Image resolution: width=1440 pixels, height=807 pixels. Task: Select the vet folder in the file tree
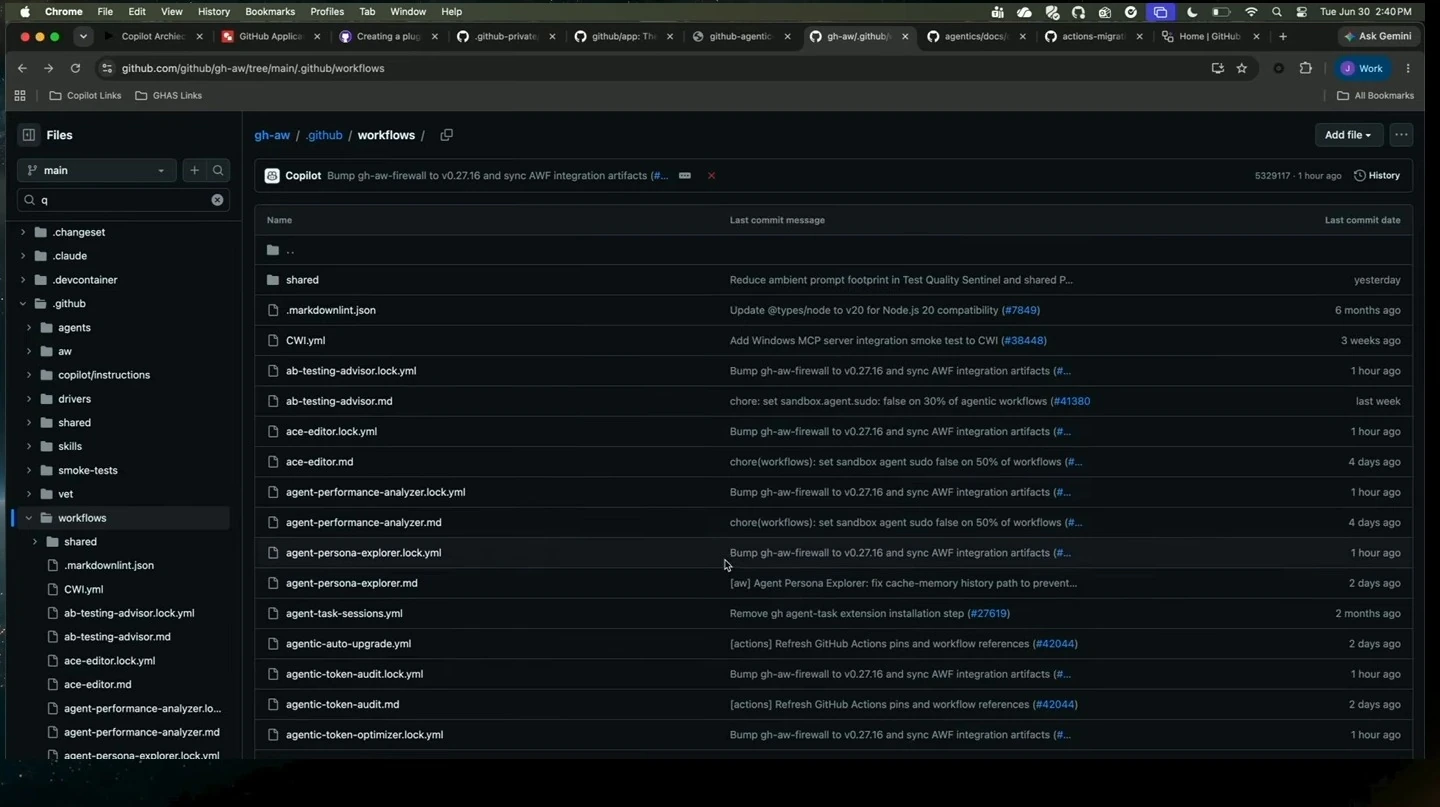point(65,494)
